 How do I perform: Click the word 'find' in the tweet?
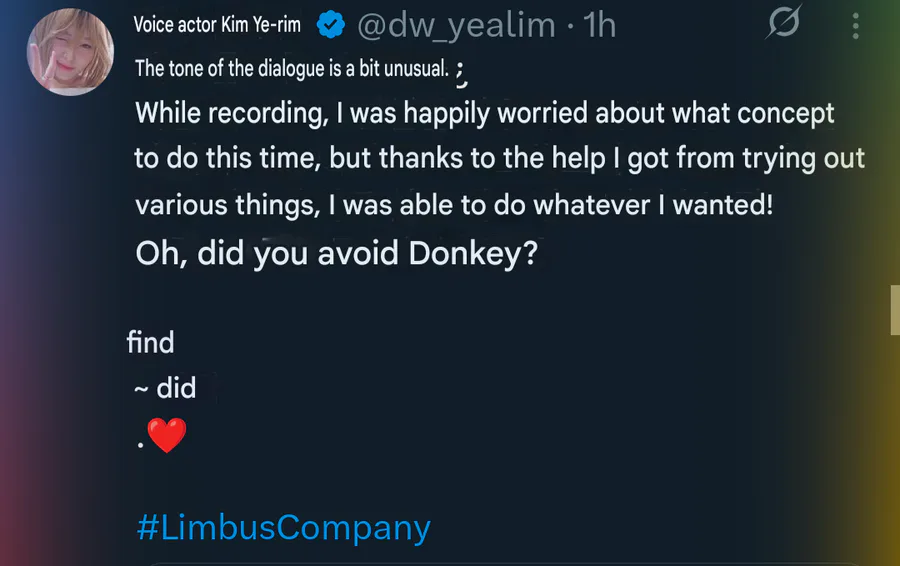click(151, 343)
